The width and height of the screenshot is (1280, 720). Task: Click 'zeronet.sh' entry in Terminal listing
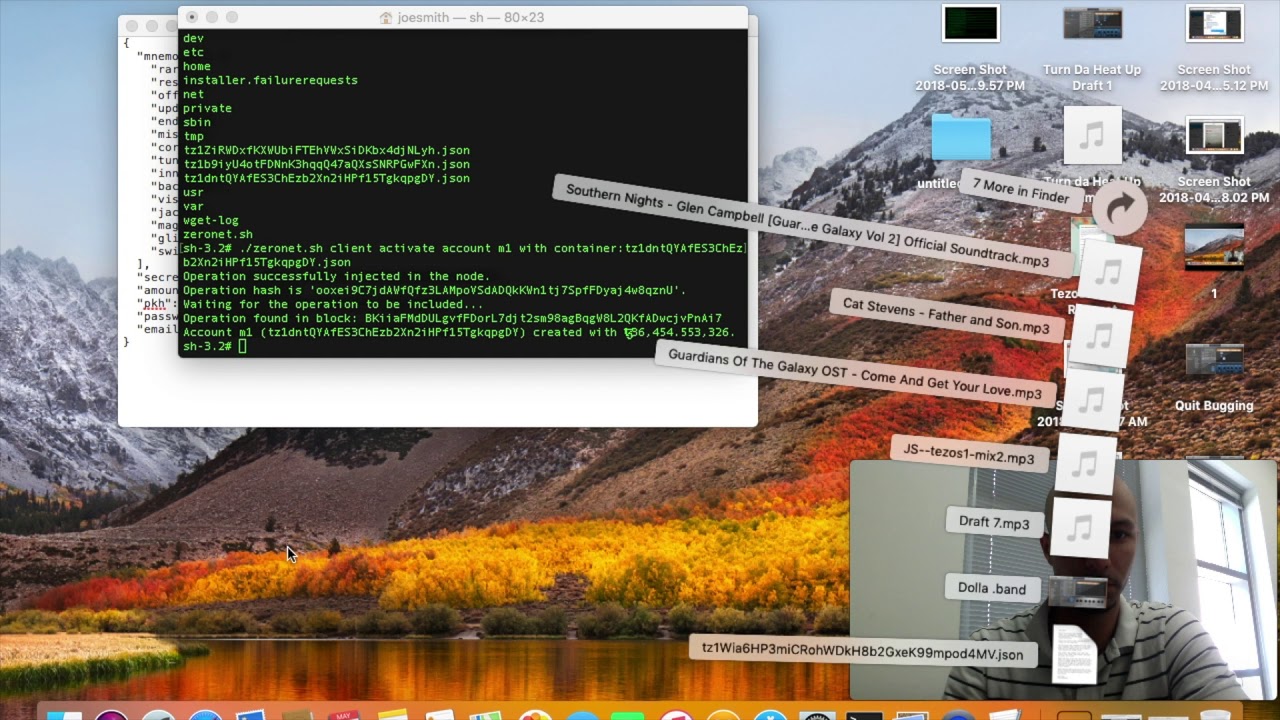click(218, 234)
